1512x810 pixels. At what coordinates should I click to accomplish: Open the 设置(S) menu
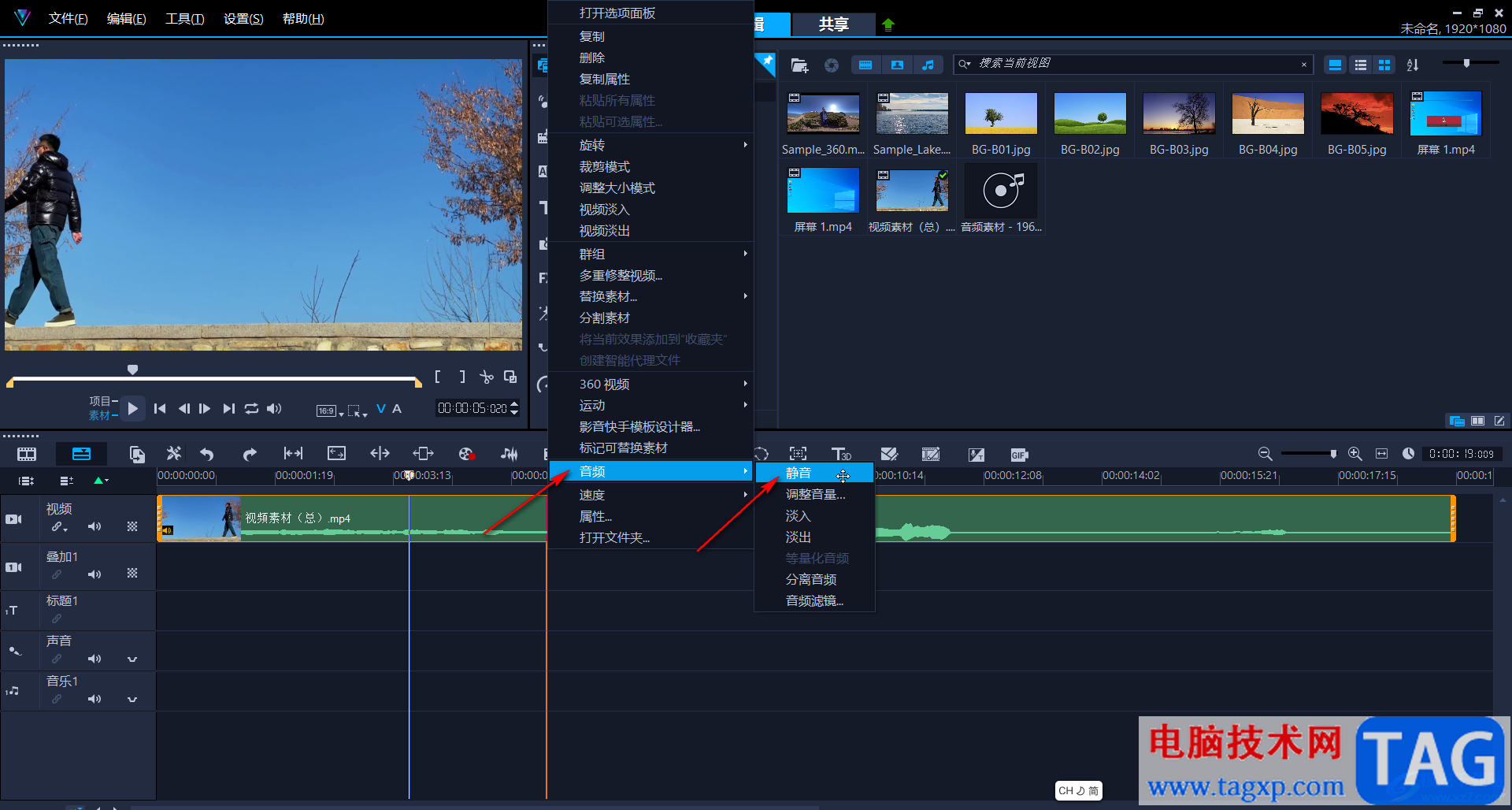[x=243, y=18]
